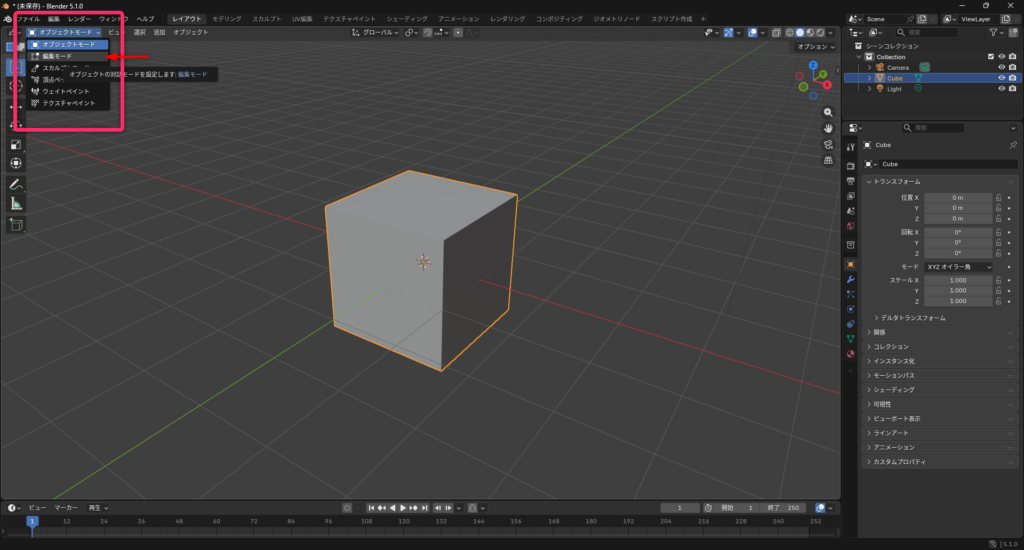Hide the Light object via eye icon
The height and width of the screenshot is (550, 1024).
coord(1002,89)
